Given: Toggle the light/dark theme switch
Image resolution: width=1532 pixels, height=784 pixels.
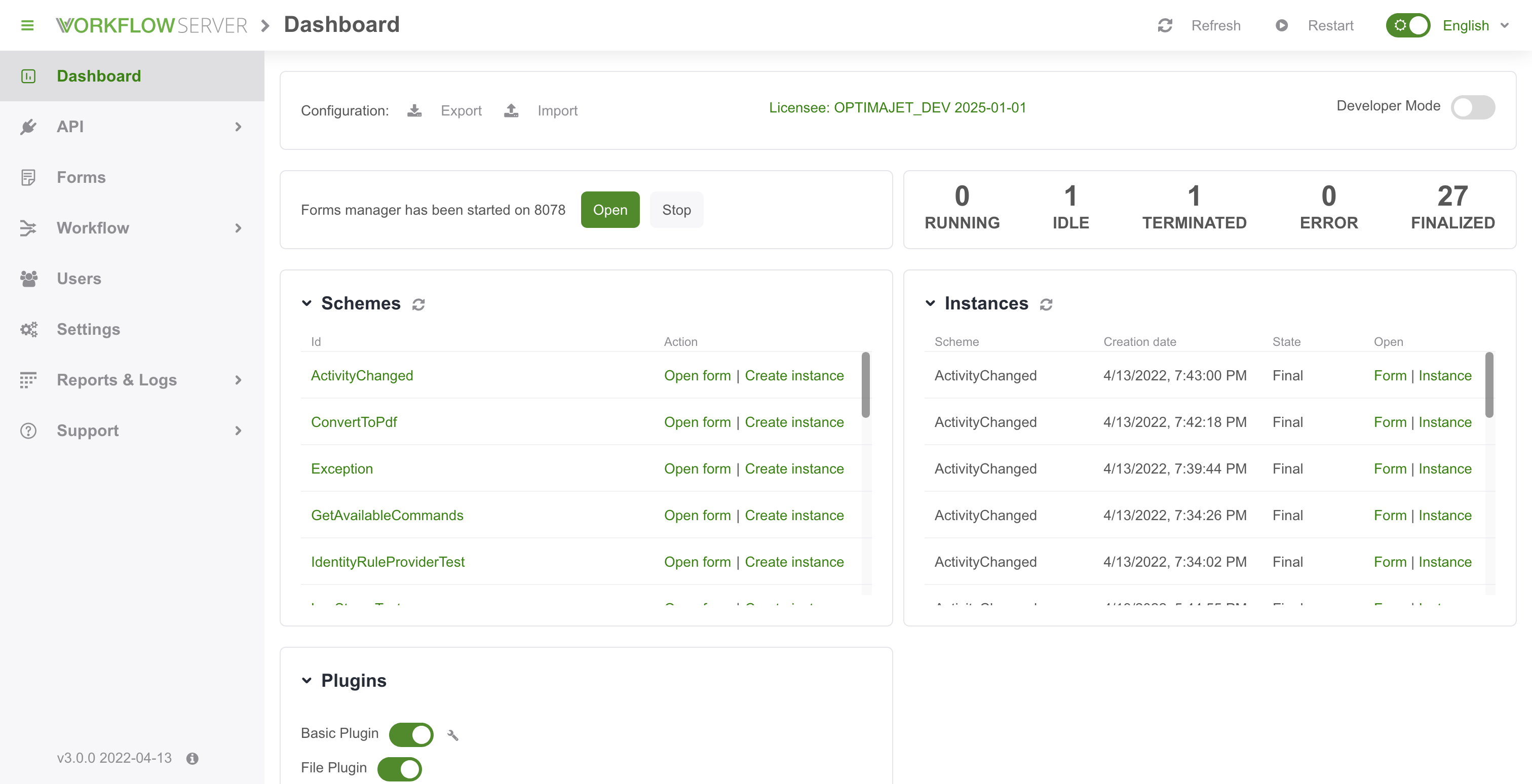Looking at the screenshot, I should coord(1408,25).
